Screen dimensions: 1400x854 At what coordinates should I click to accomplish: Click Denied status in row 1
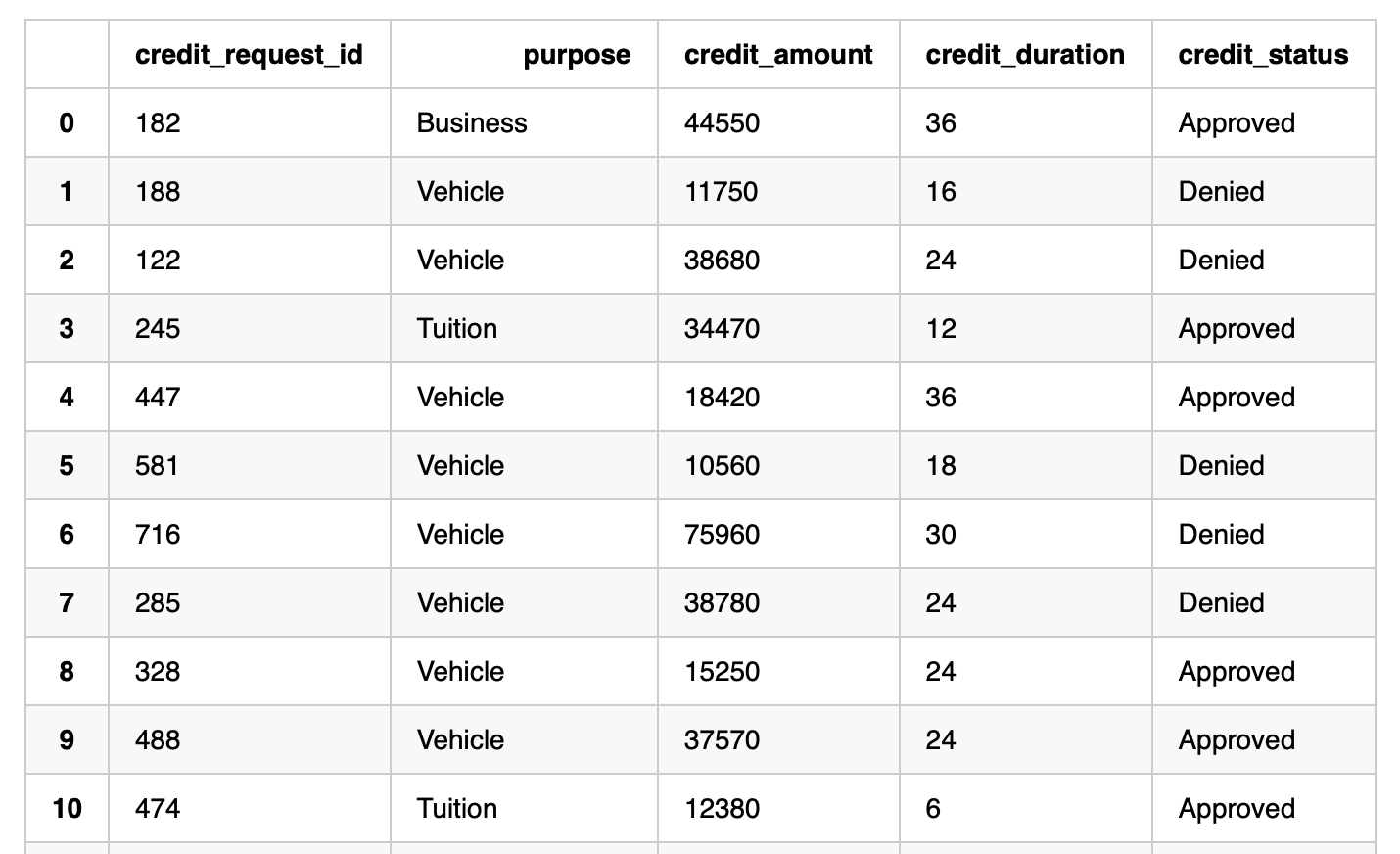[x=1221, y=192]
